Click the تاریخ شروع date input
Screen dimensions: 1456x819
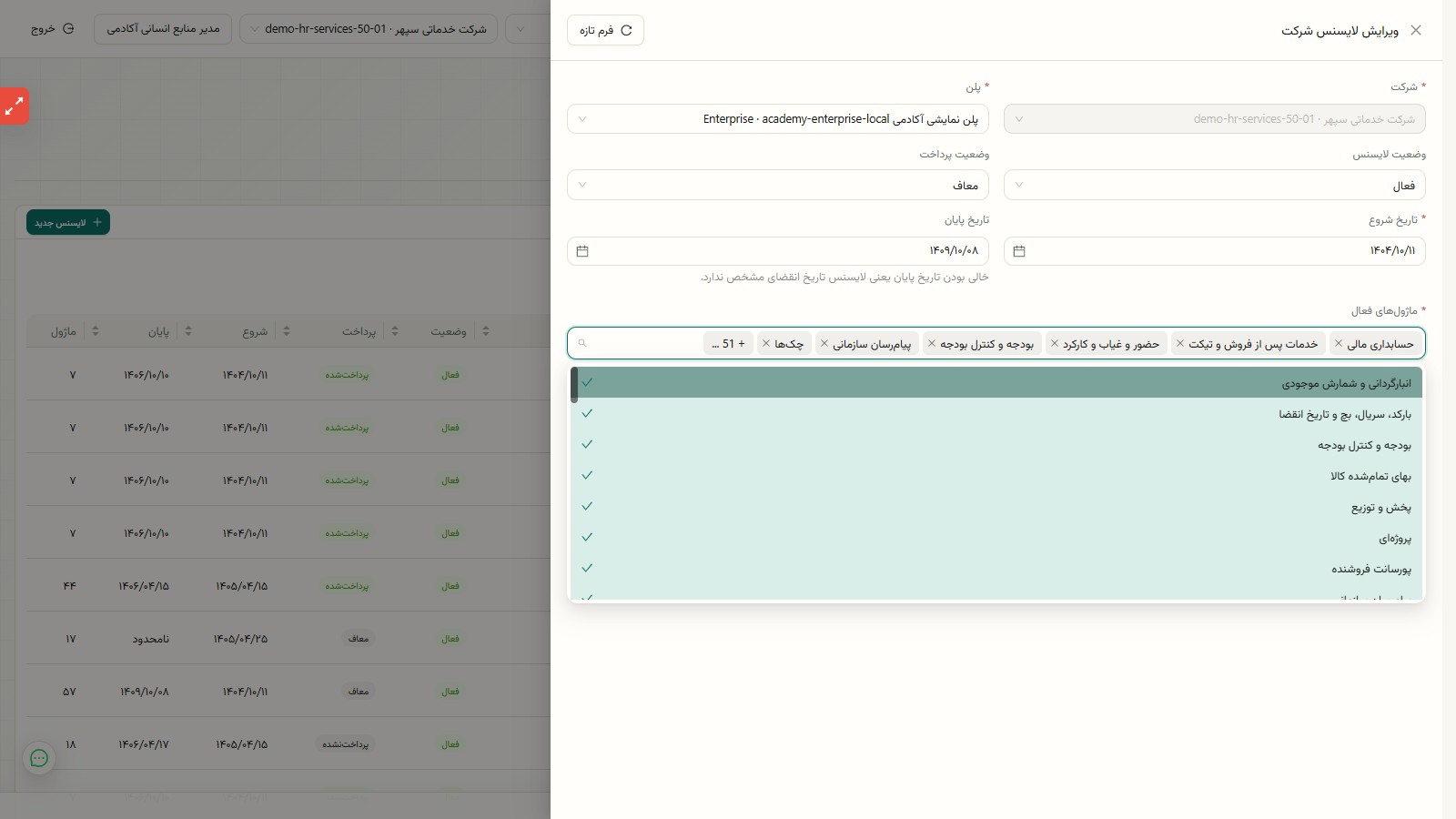[1215, 251]
